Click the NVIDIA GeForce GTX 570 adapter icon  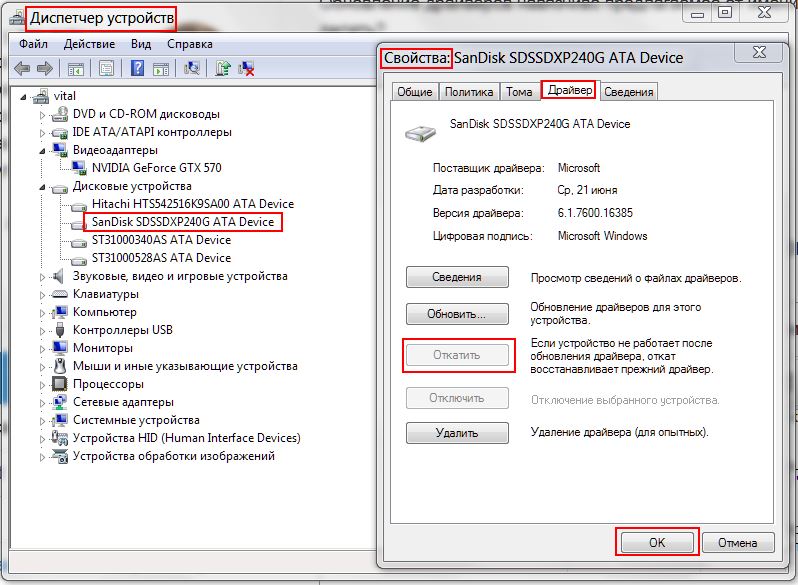[x=79, y=168]
